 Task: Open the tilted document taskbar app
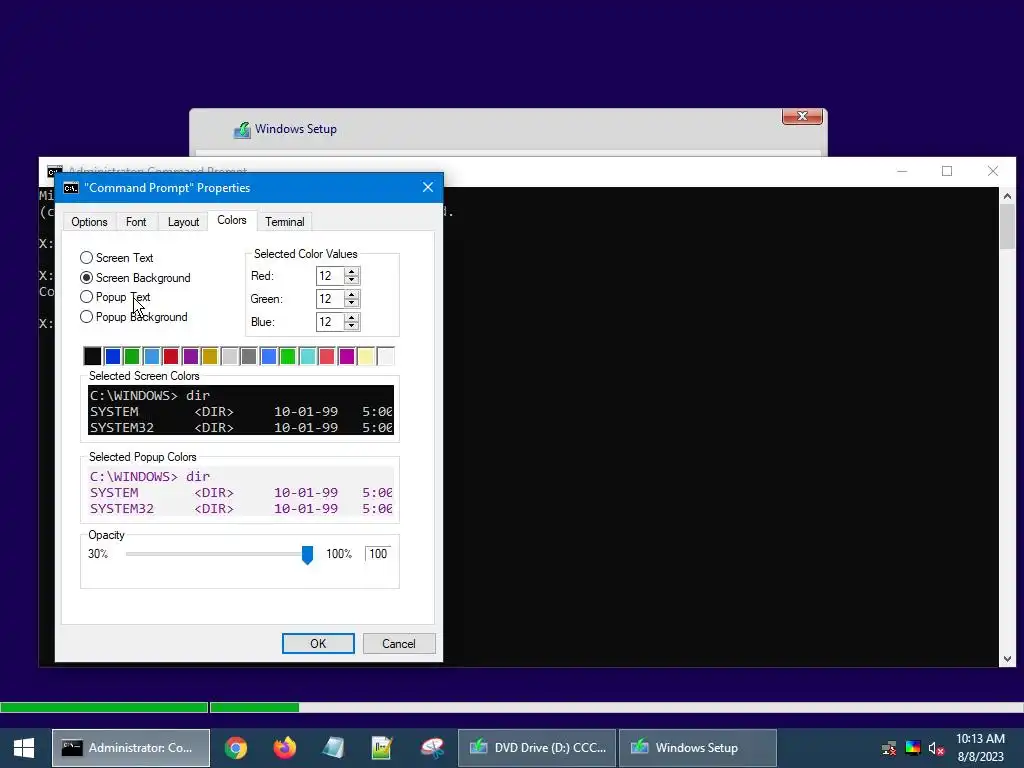tap(333, 748)
